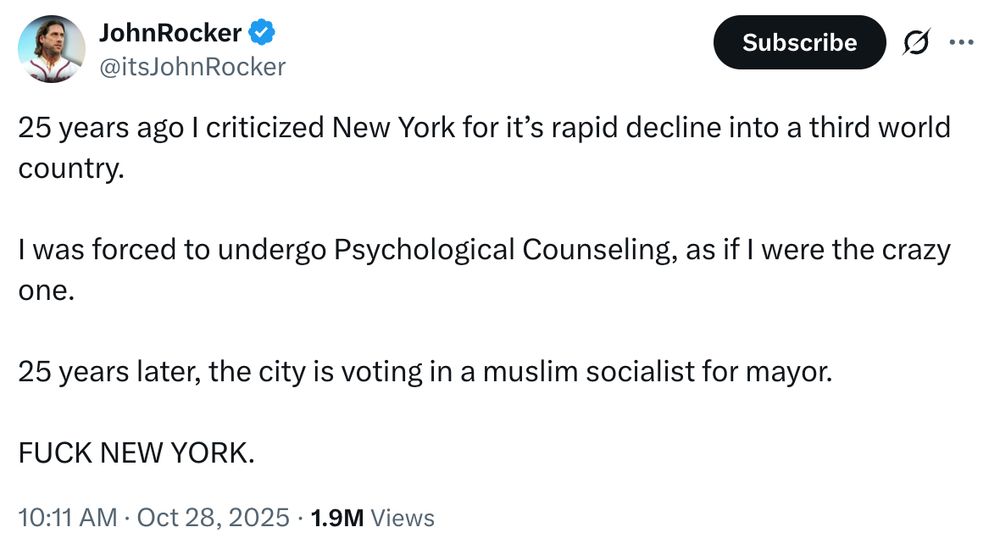
Task: Click the 1.9M view count number
Action: coord(337,517)
